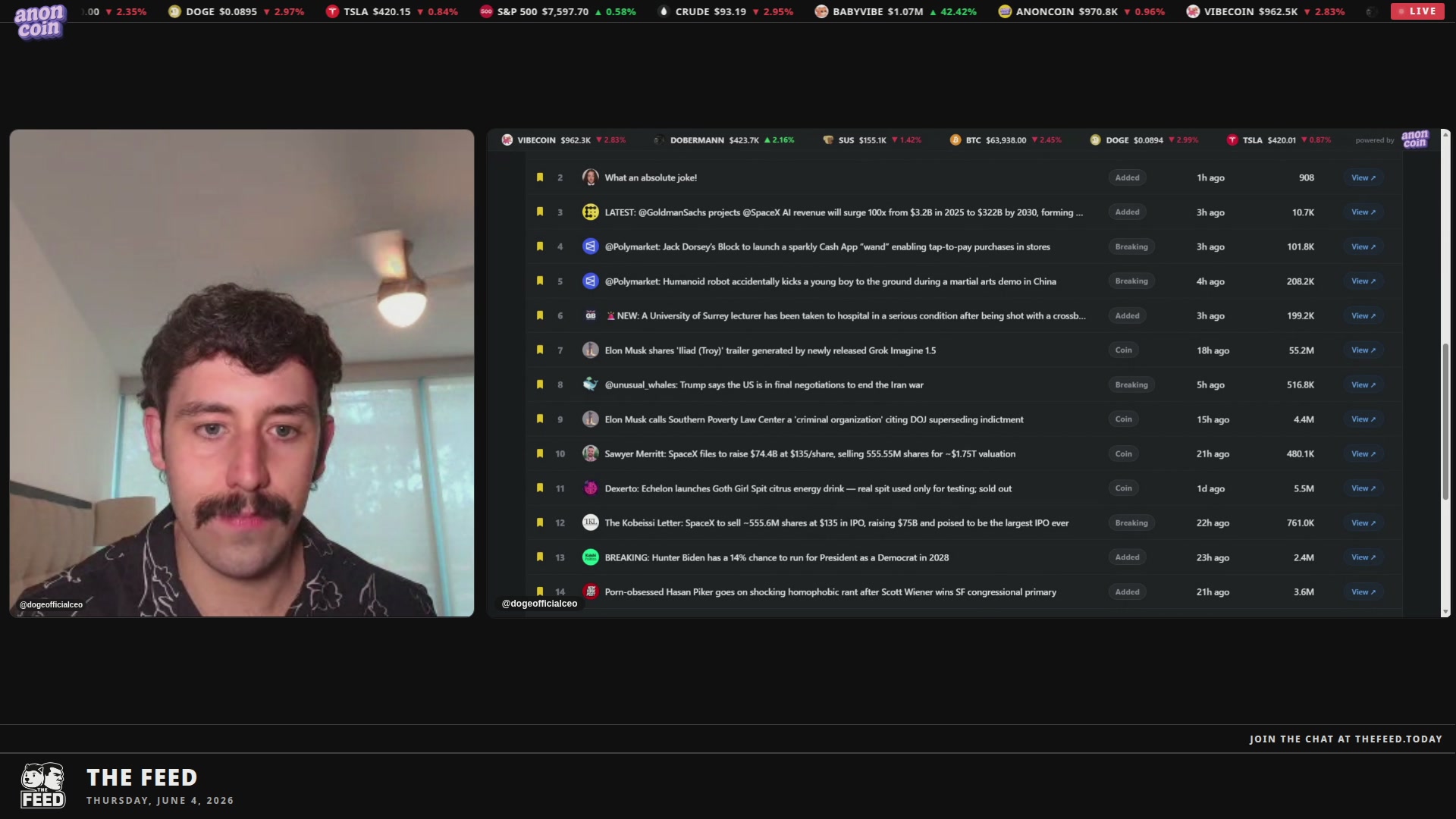This screenshot has height=819, width=1456.
Task: Click Sawyer Merritt avatar on SpaceX $74.4B row
Action: 590,453
